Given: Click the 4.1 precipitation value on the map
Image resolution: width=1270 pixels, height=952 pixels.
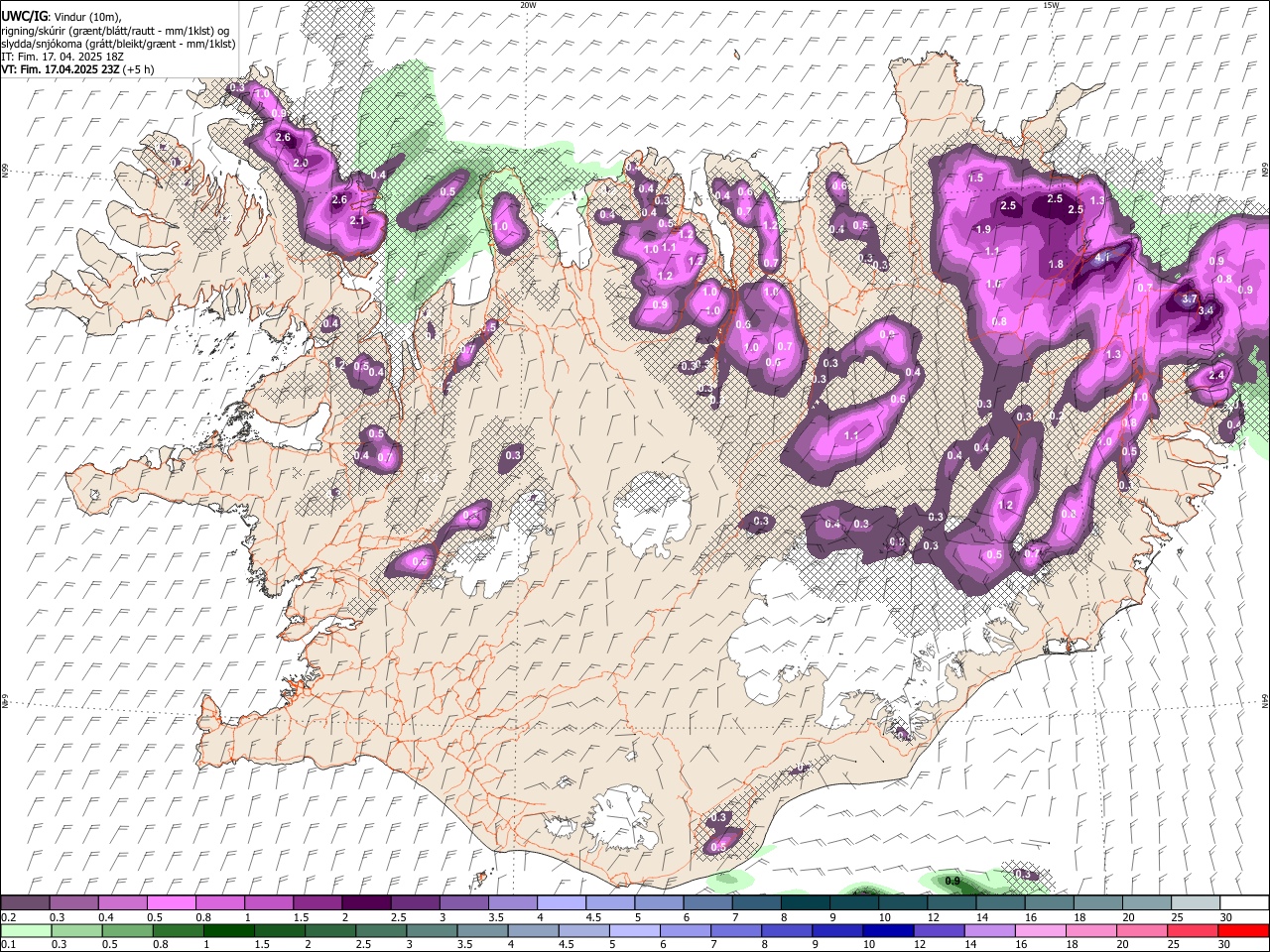Looking at the screenshot, I should (x=1103, y=257).
